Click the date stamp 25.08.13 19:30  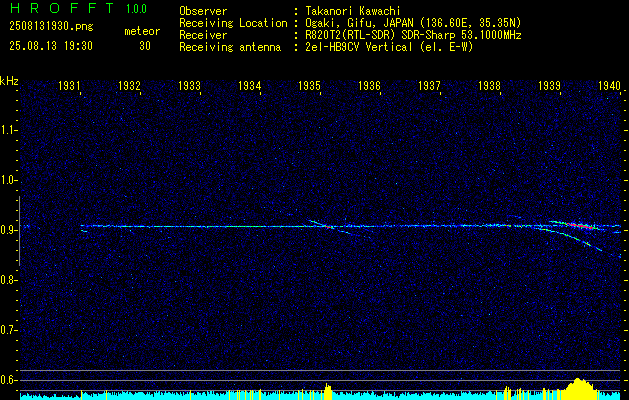pyautogui.click(x=51, y=46)
